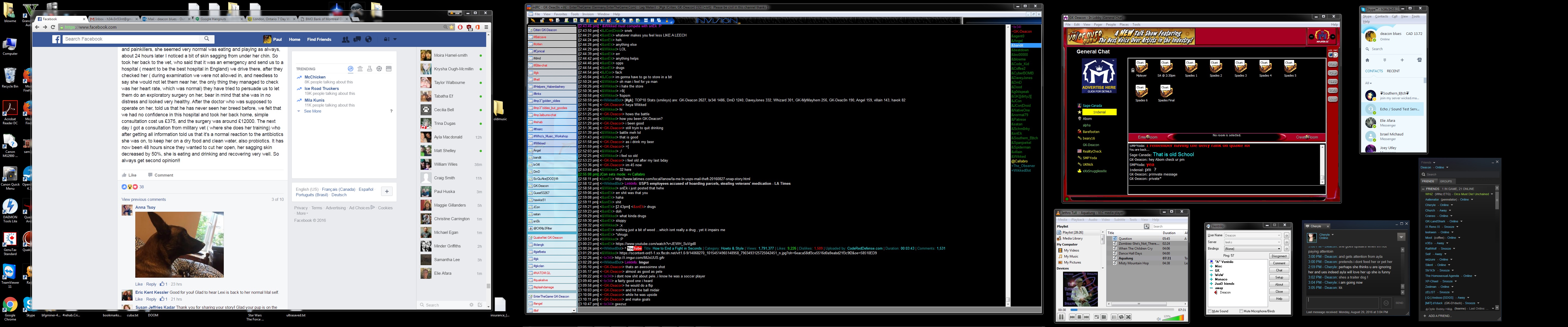Image resolution: width=1568 pixels, height=327 pixels.
Task: Click Create Room button in lobby window
Action: click(x=1307, y=137)
